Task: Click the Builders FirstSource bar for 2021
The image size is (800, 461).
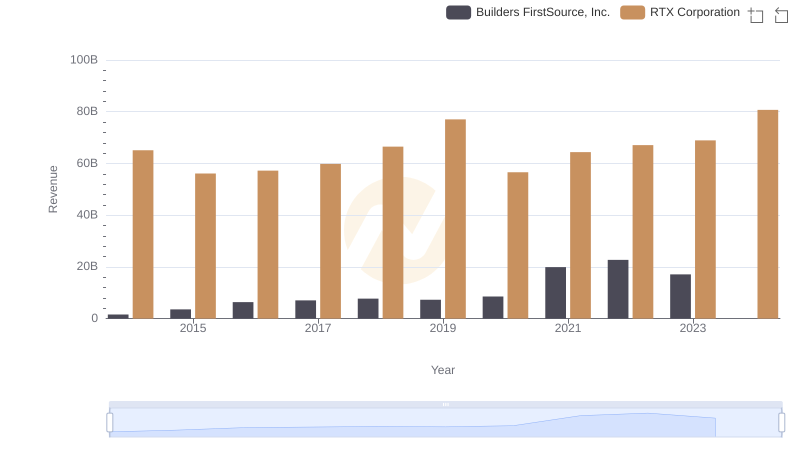Action: (x=555, y=293)
